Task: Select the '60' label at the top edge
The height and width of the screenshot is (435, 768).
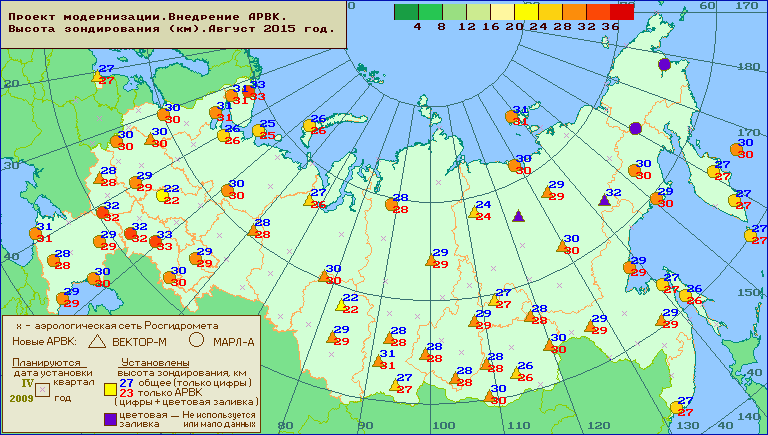Action: click(x=707, y=5)
